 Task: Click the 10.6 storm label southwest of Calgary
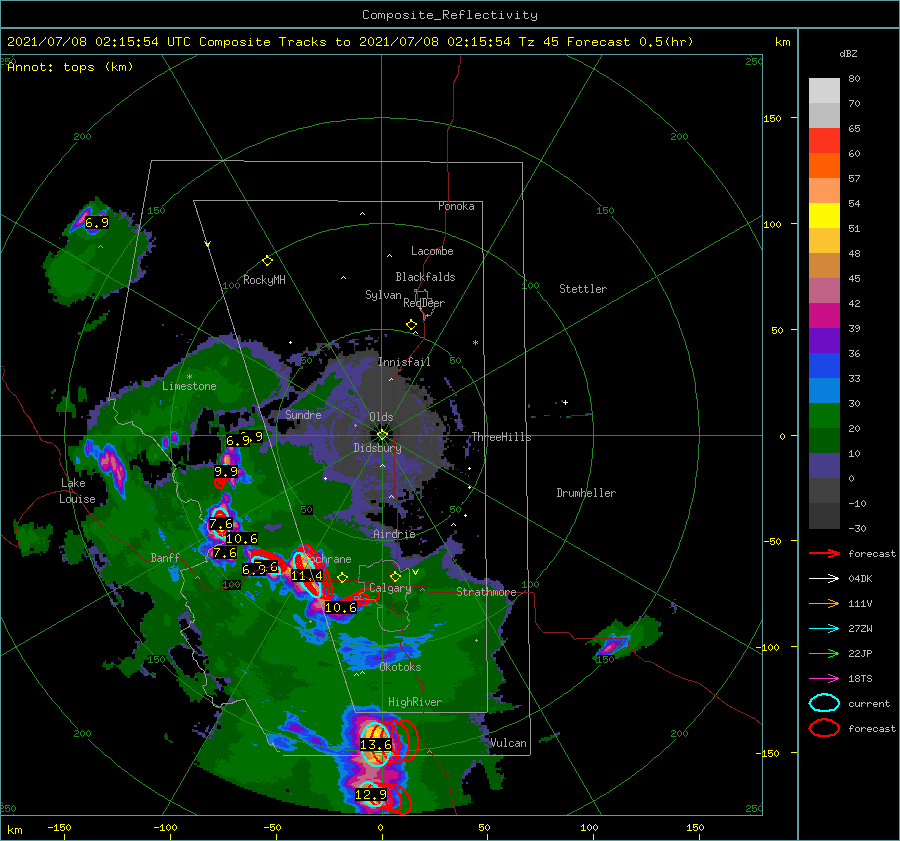340,607
